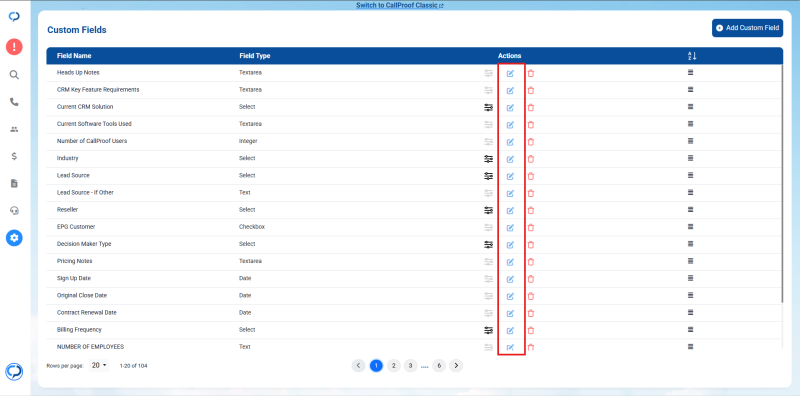
Task: Select the Original Close Date row text
Action: click(82, 295)
